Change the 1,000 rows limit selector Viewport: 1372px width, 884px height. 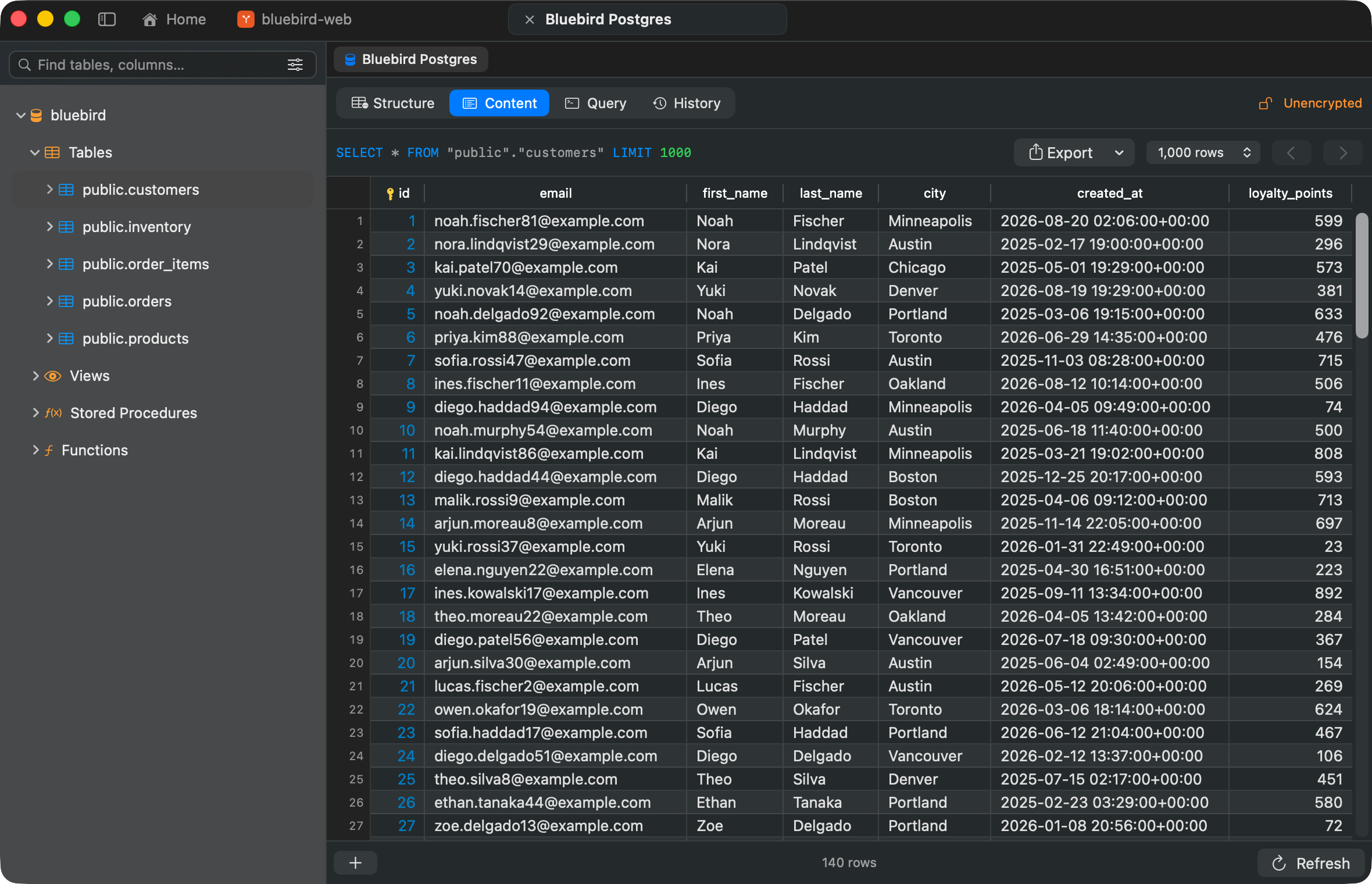(x=1203, y=152)
